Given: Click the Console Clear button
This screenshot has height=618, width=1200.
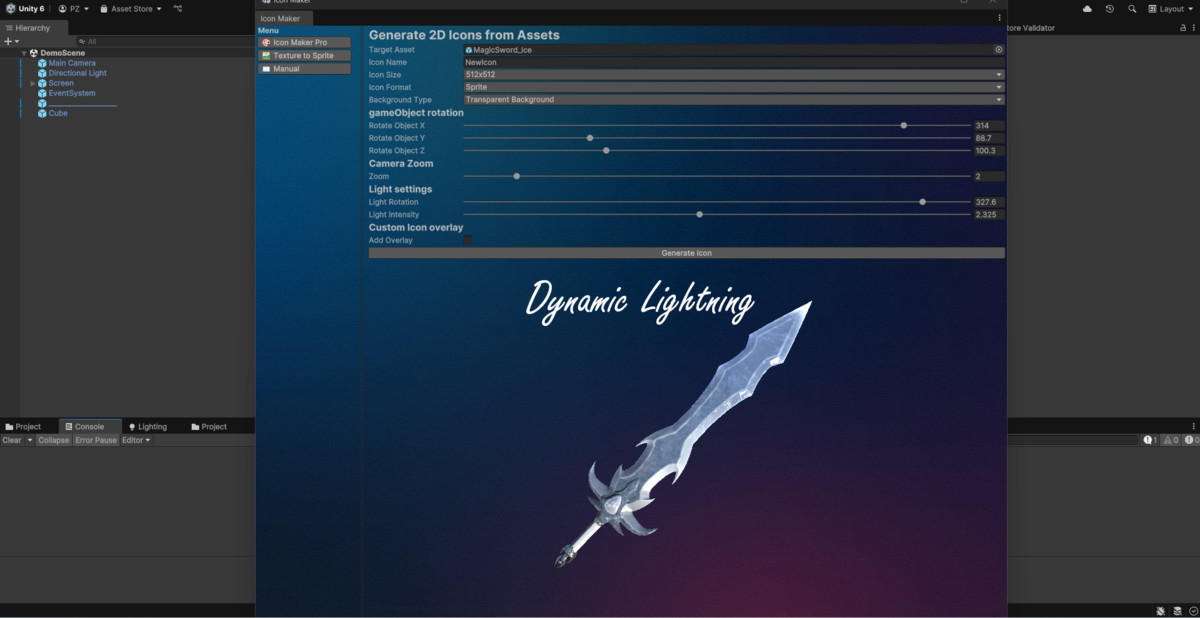Looking at the screenshot, I should 12,440.
